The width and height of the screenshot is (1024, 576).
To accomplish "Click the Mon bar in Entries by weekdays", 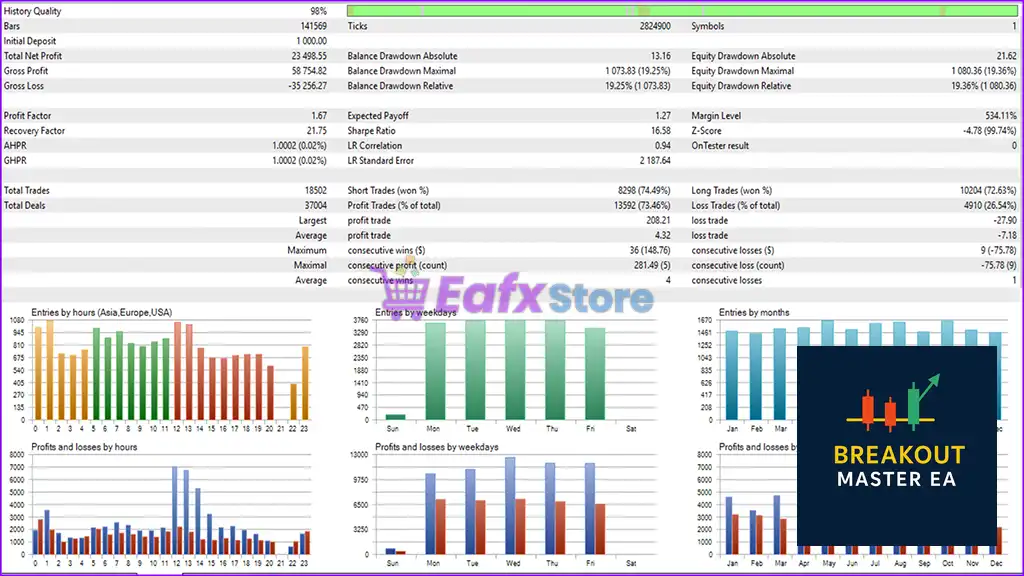I will click(435, 372).
